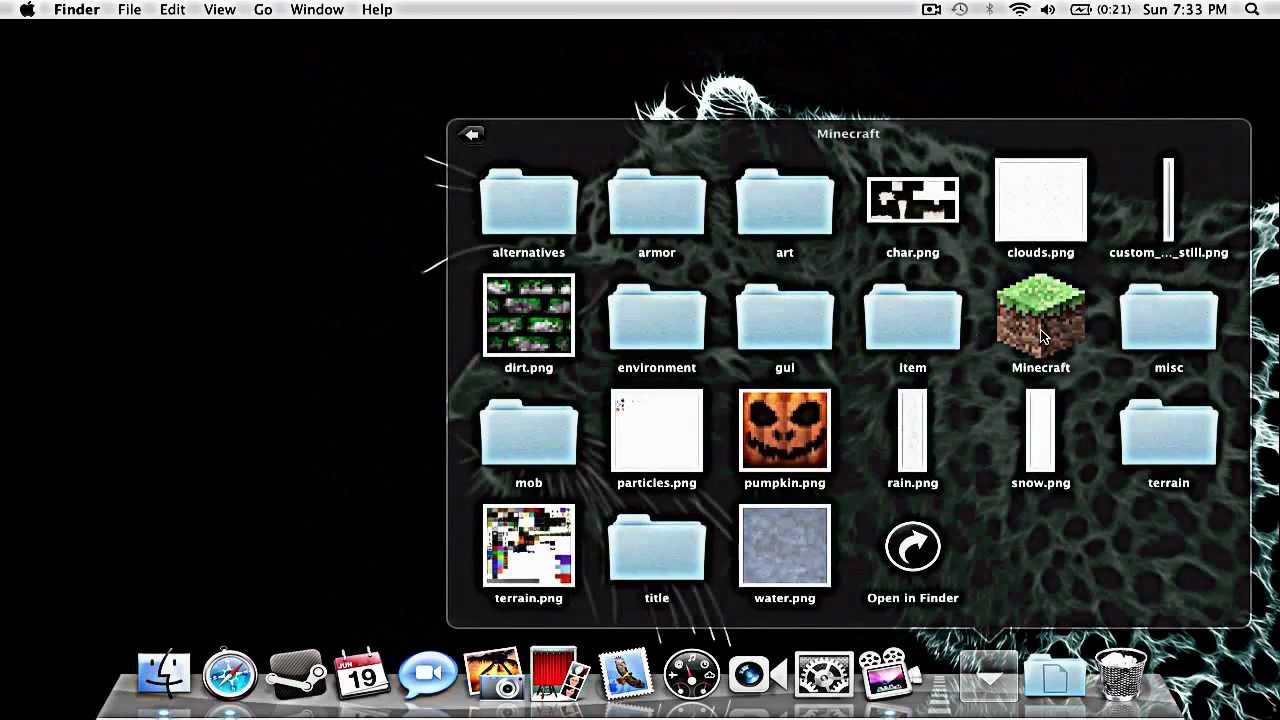The image size is (1280, 720).
Task: Open the Help menu
Action: 376,10
